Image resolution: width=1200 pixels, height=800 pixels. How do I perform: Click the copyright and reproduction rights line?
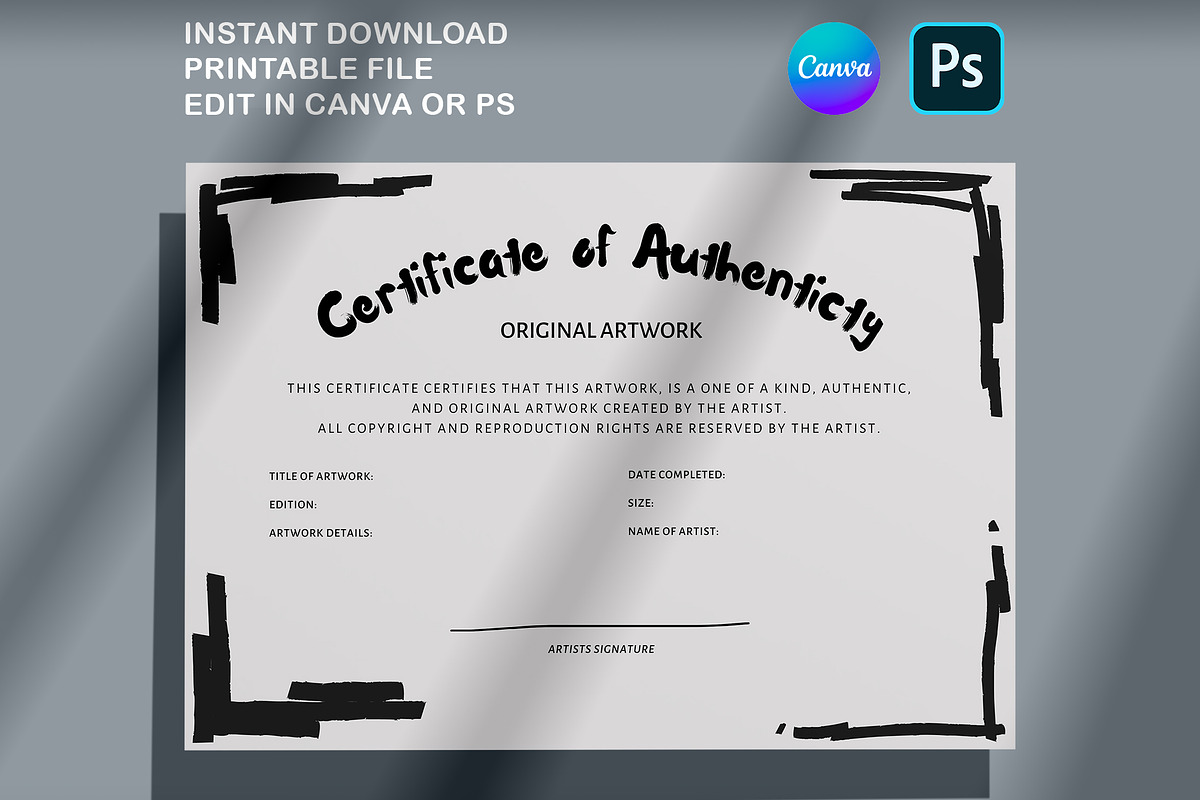pos(598,428)
